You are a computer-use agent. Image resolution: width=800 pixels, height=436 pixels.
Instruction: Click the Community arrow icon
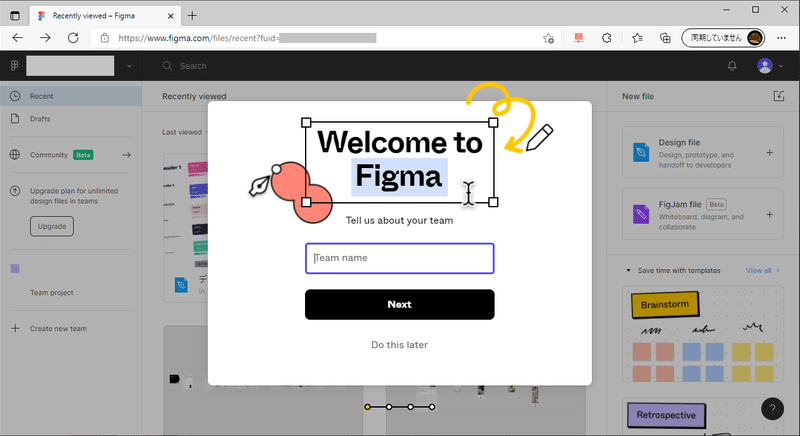(127, 155)
